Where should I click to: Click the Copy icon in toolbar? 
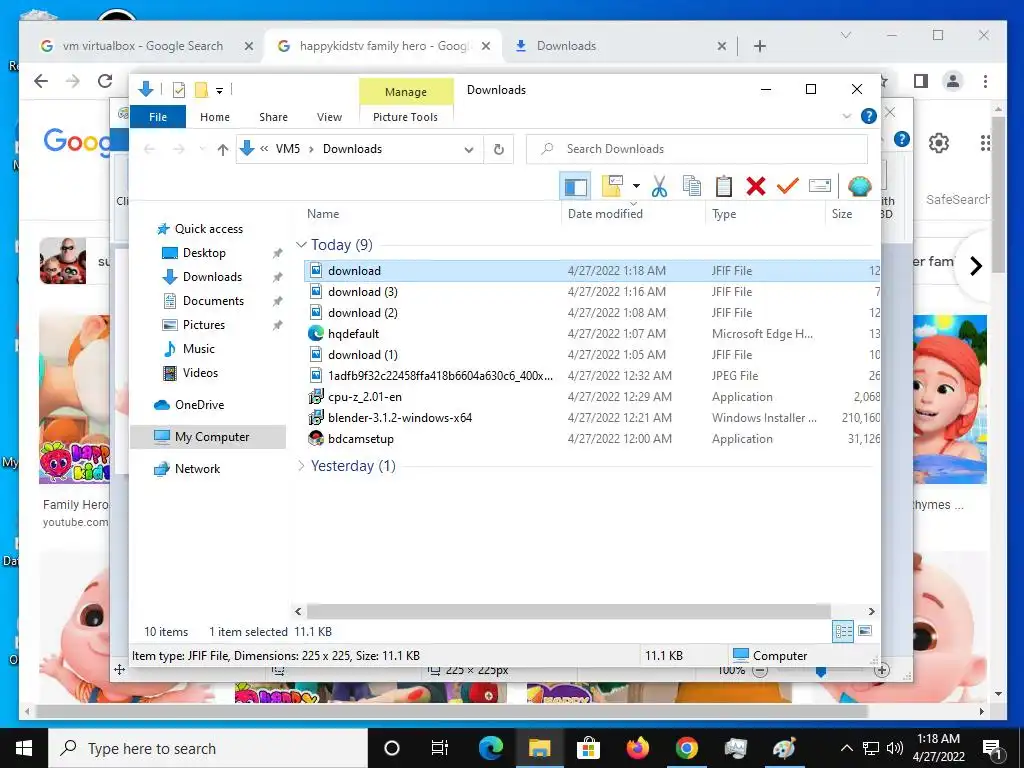point(692,186)
